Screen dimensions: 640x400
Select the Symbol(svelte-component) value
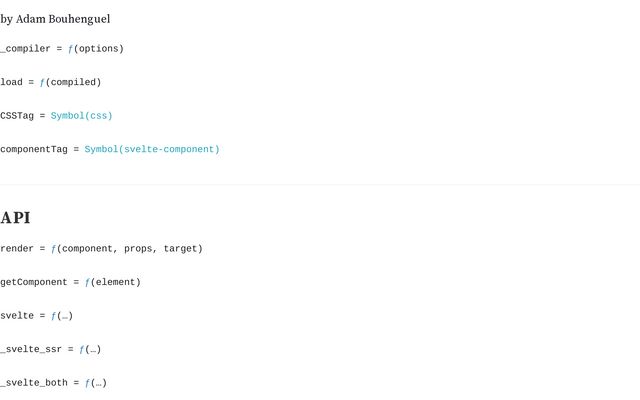152,150
